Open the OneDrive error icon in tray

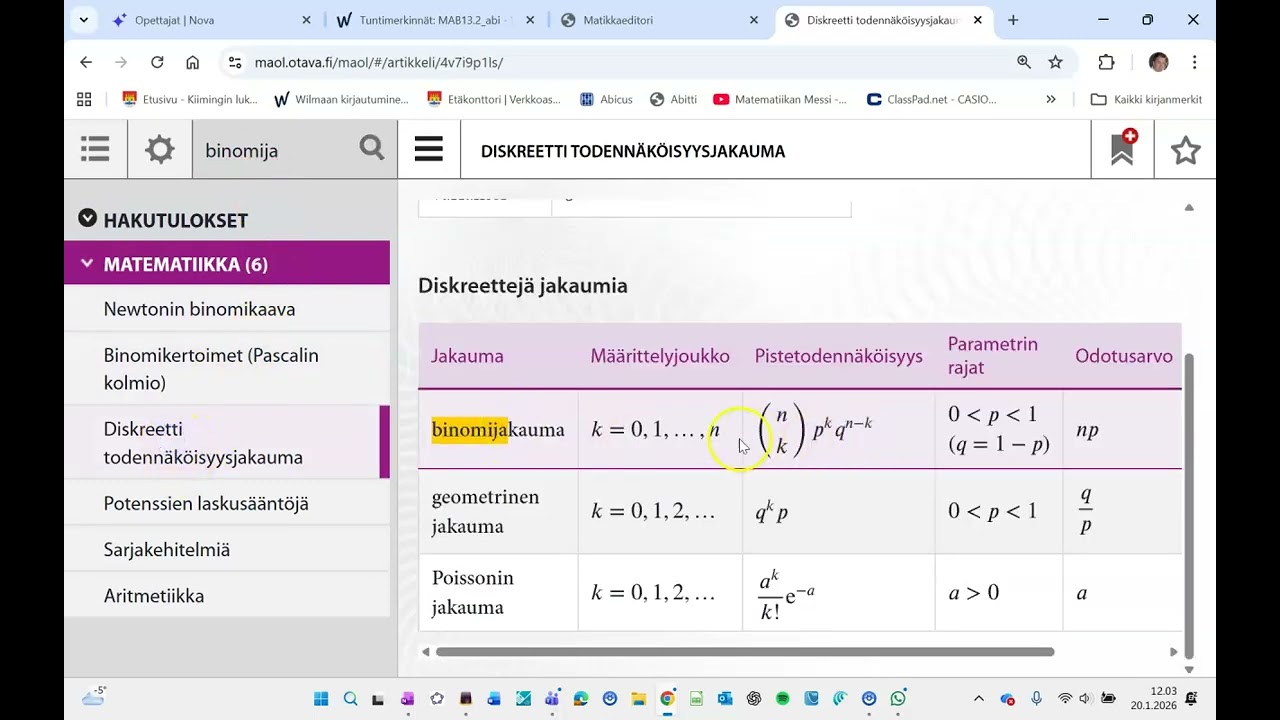[1008, 699]
